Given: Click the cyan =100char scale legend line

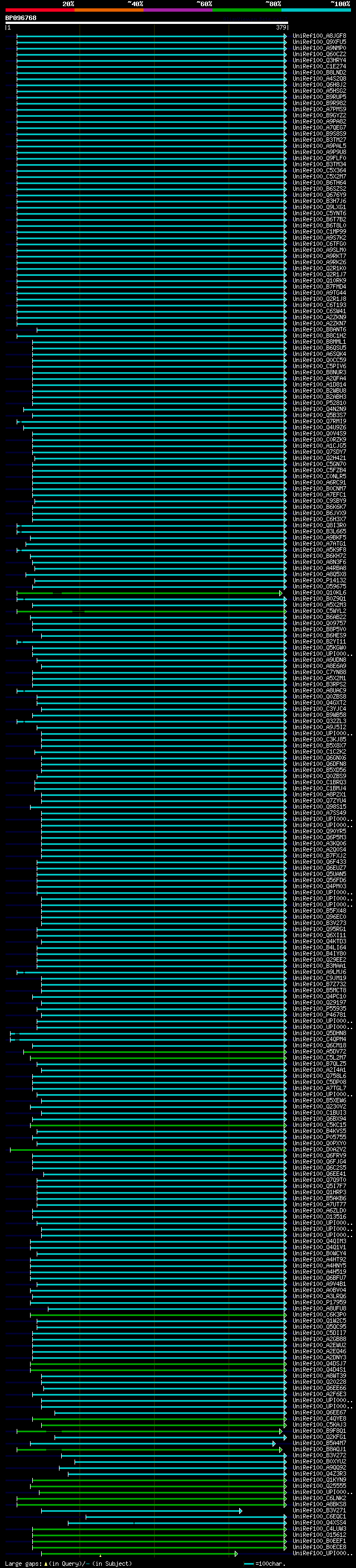Looking at the screenshot, I should [248, 1564].
